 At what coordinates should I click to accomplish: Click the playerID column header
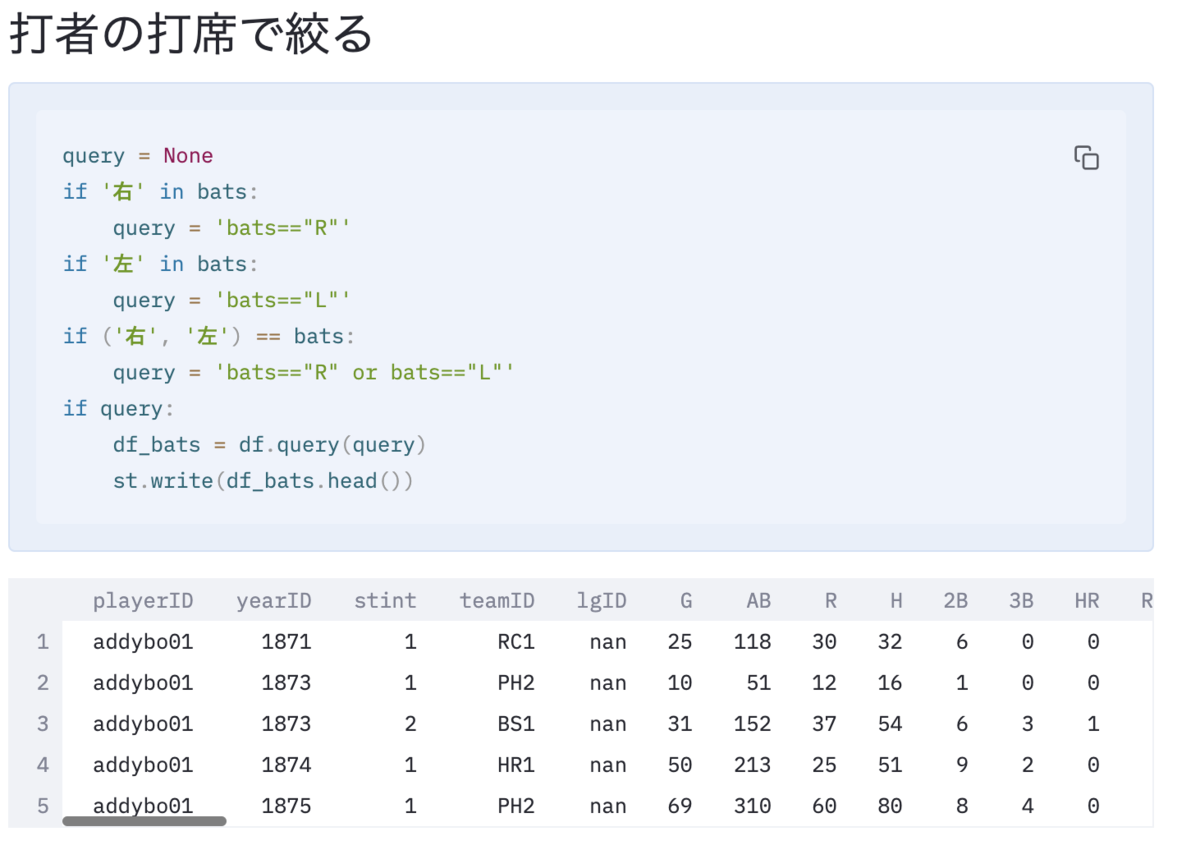pos(143,601)
